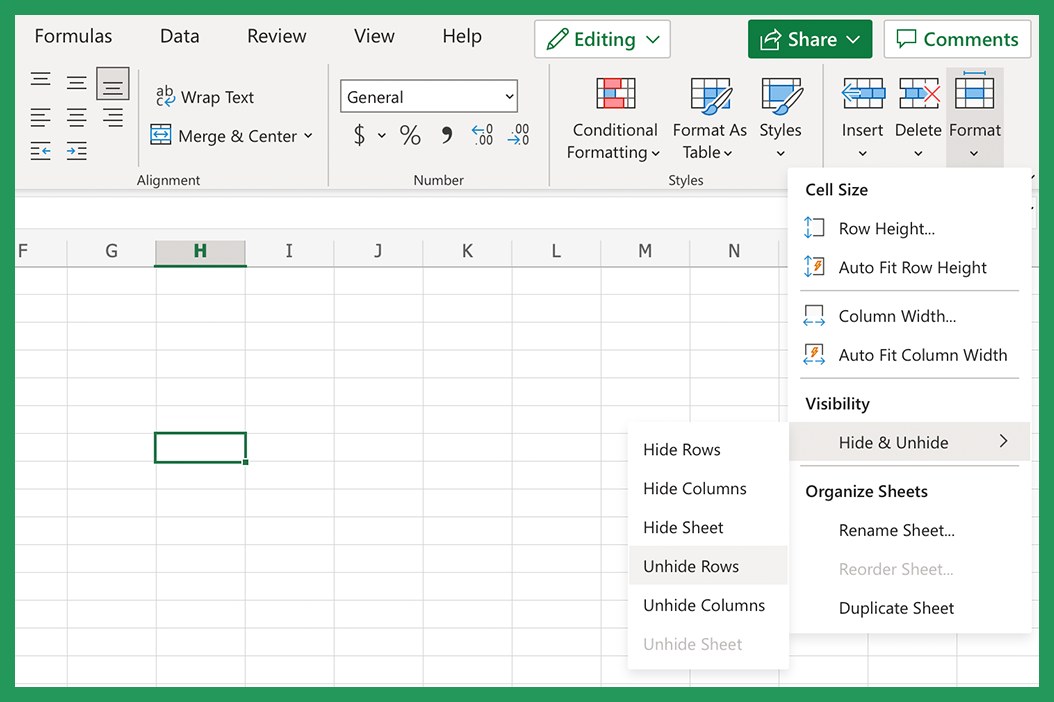Open the Comments panel

[956, 39]
